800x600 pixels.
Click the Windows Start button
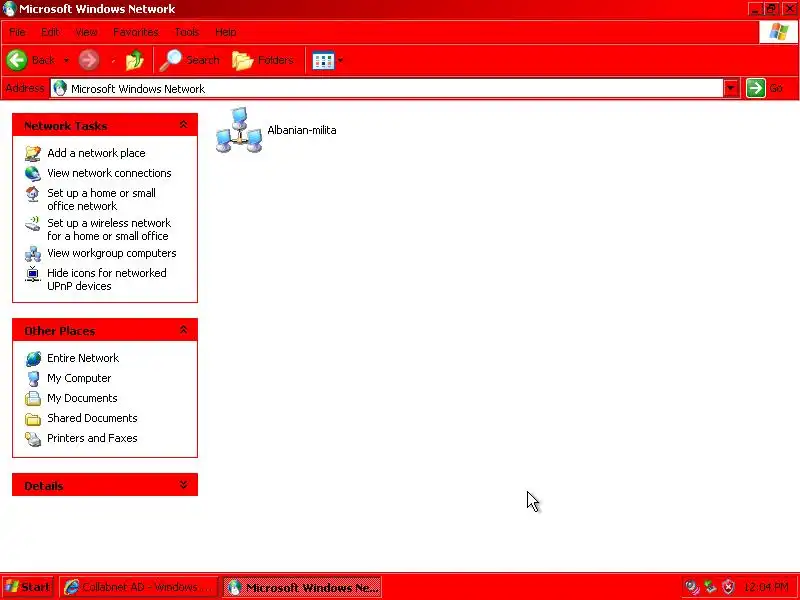coord(28,587)
